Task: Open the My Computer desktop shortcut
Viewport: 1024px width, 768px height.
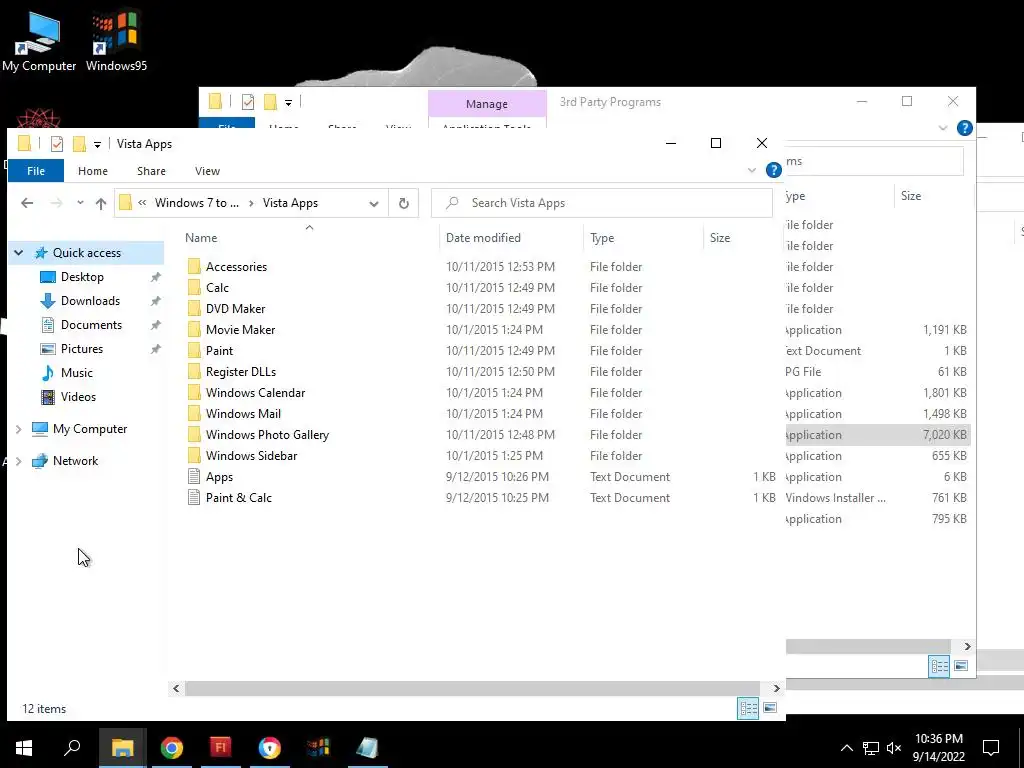Action: coord(39,42)
